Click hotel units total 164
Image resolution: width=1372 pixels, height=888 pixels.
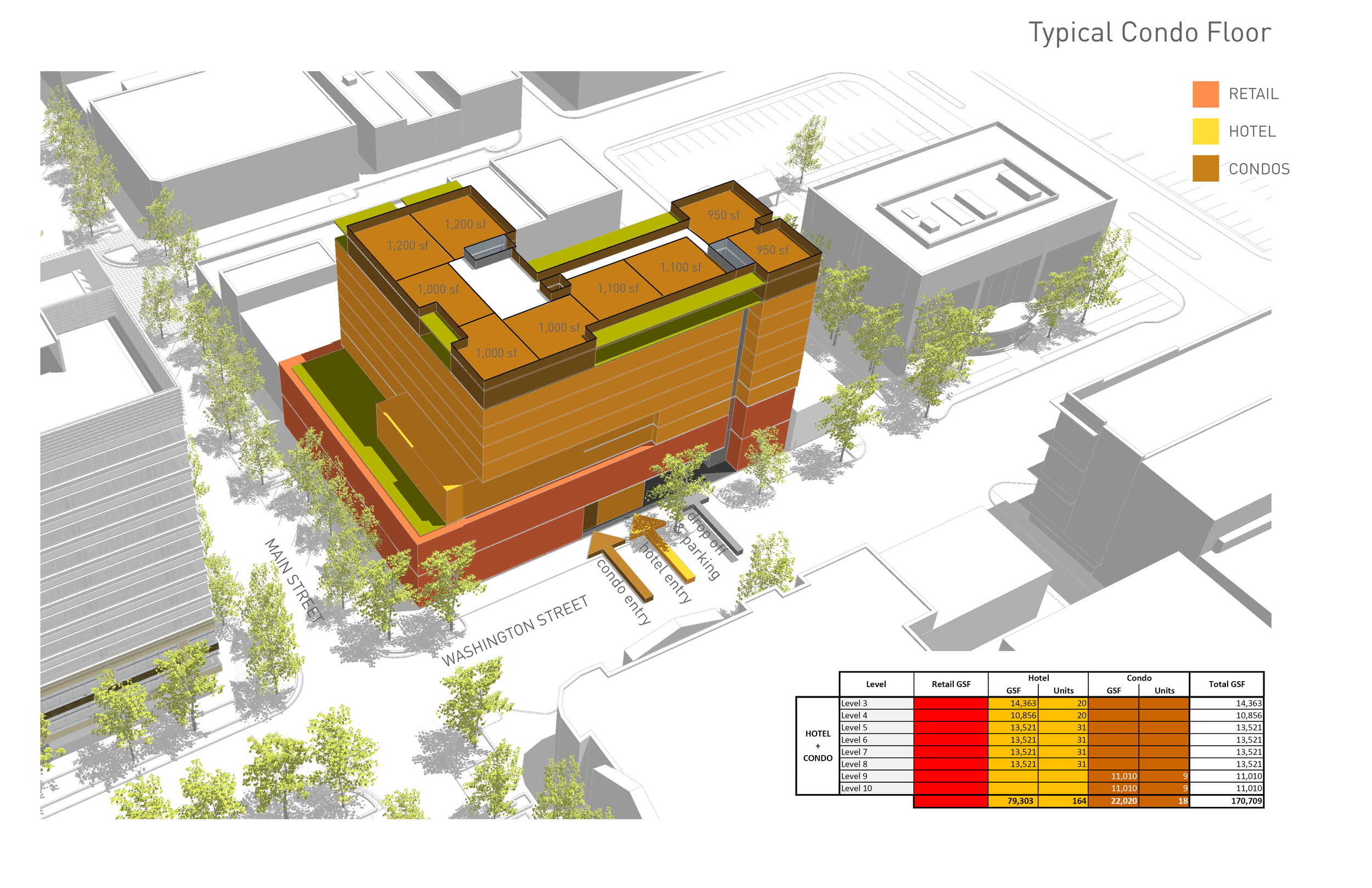[x=1064, y=801]
